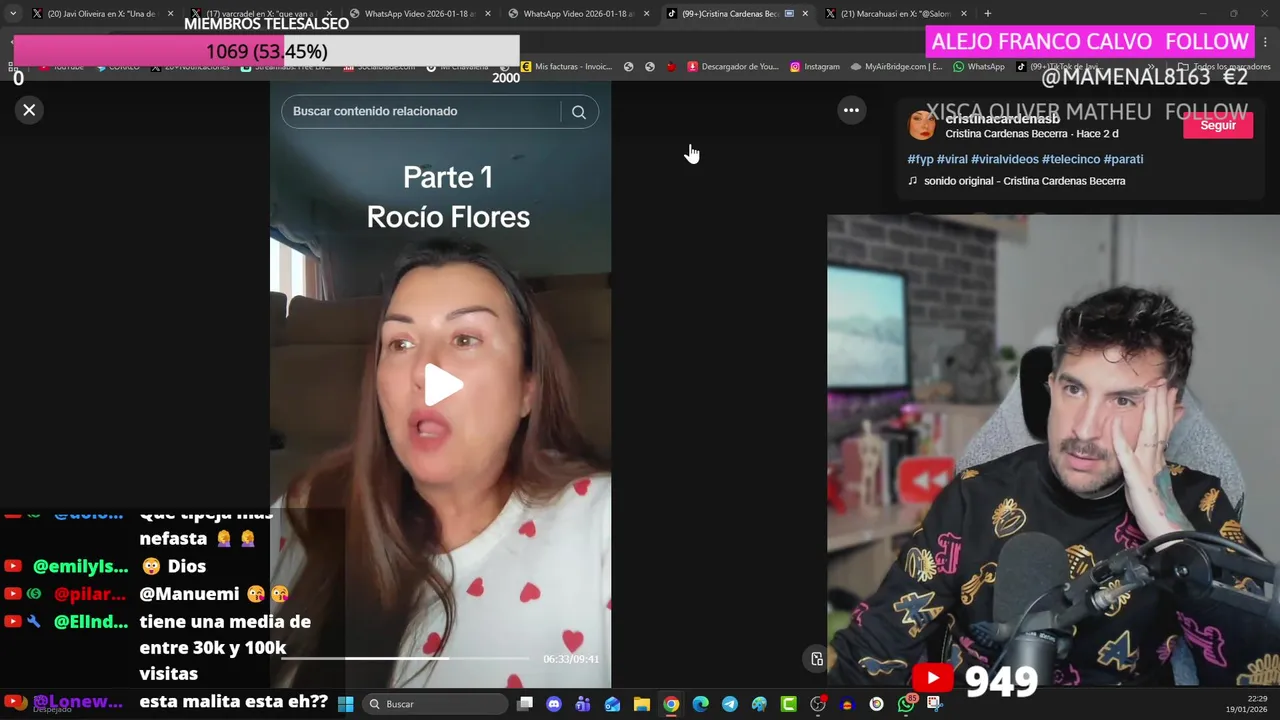Open the three-dot more options menu
1280x720 pixels.
851,110
